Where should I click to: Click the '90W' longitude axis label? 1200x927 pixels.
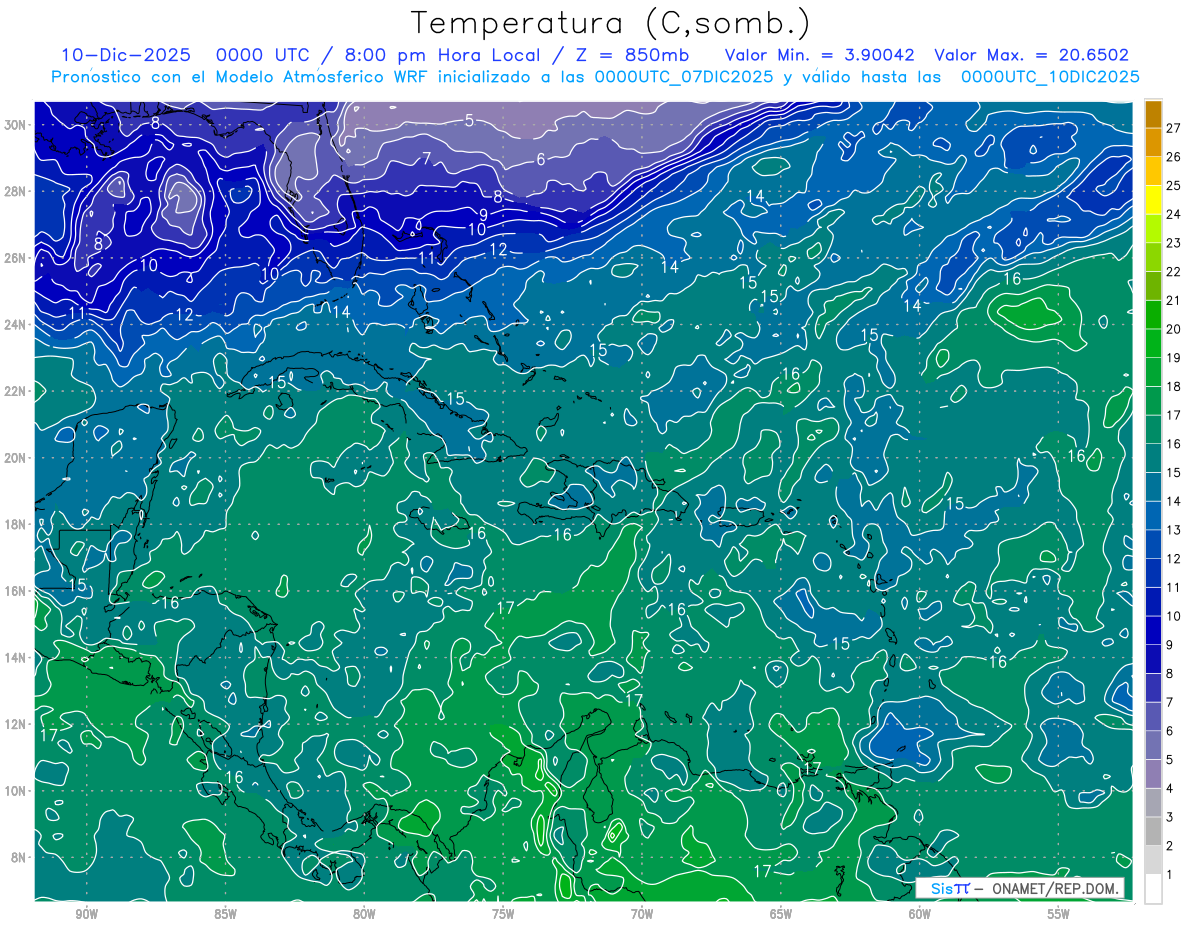pyautogui.click(x=86, y=914)
